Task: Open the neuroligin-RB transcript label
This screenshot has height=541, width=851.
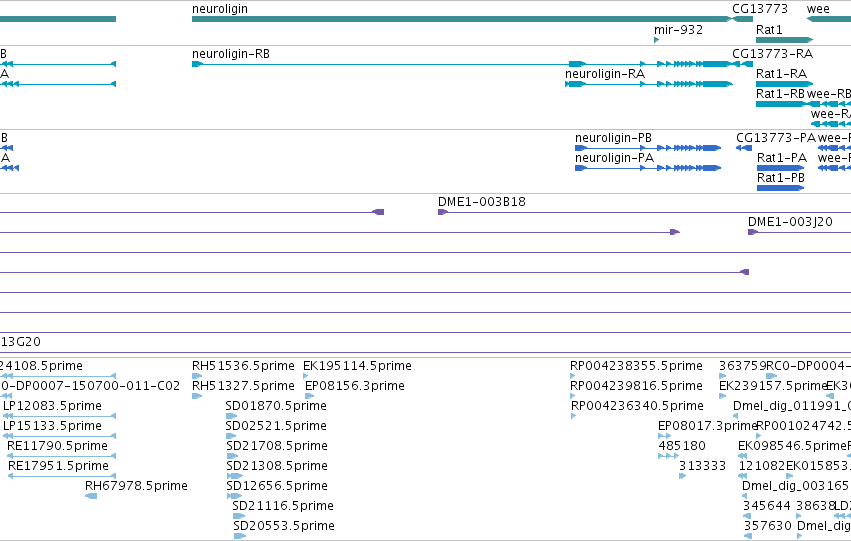Action: click(x=231, y=54)
